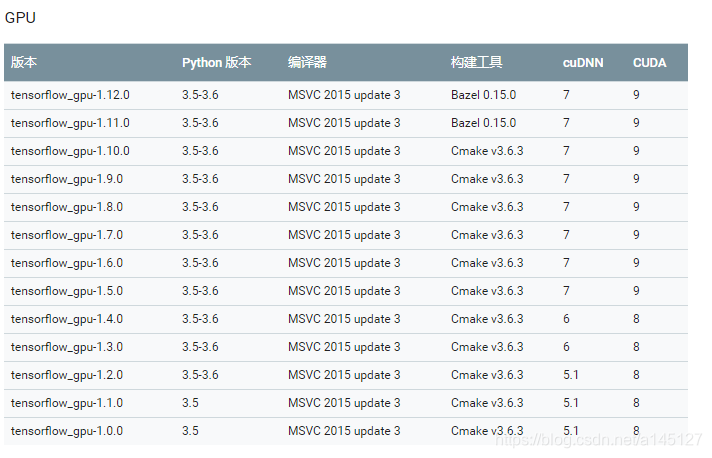Click Python 3.5-3.6 in the 1.12.0 row
This screenshot has height=458, width=712.
click(200, 95)
